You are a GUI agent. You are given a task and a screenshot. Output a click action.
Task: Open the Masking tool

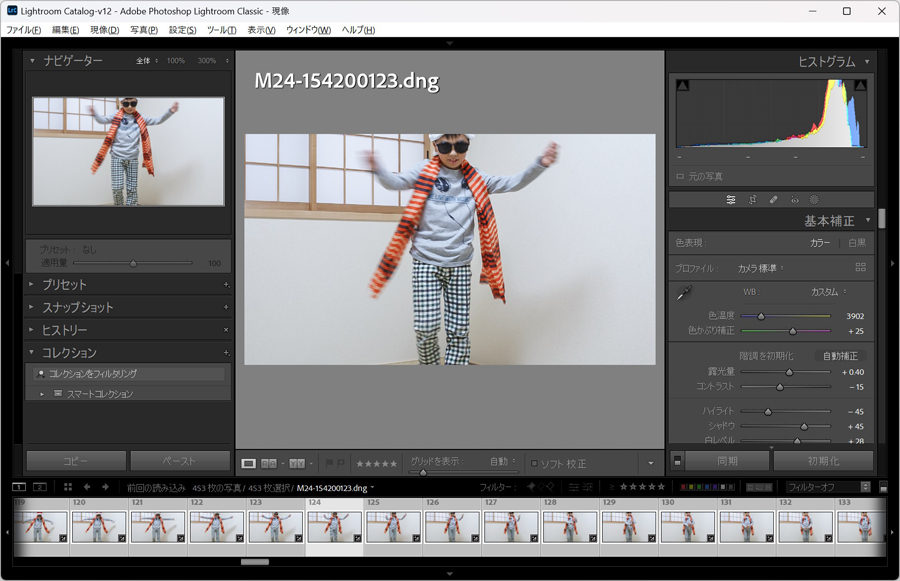point(814,200)
